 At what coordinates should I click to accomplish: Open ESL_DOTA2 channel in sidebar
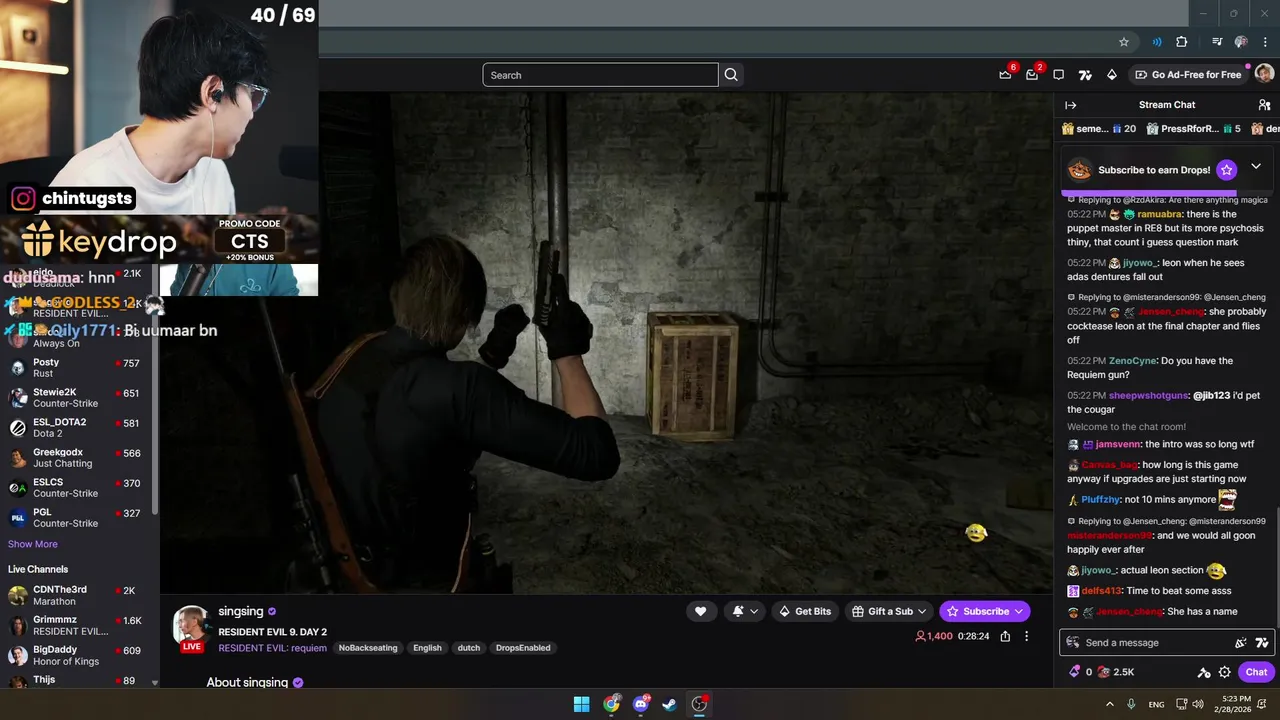[x=77, y=428]
